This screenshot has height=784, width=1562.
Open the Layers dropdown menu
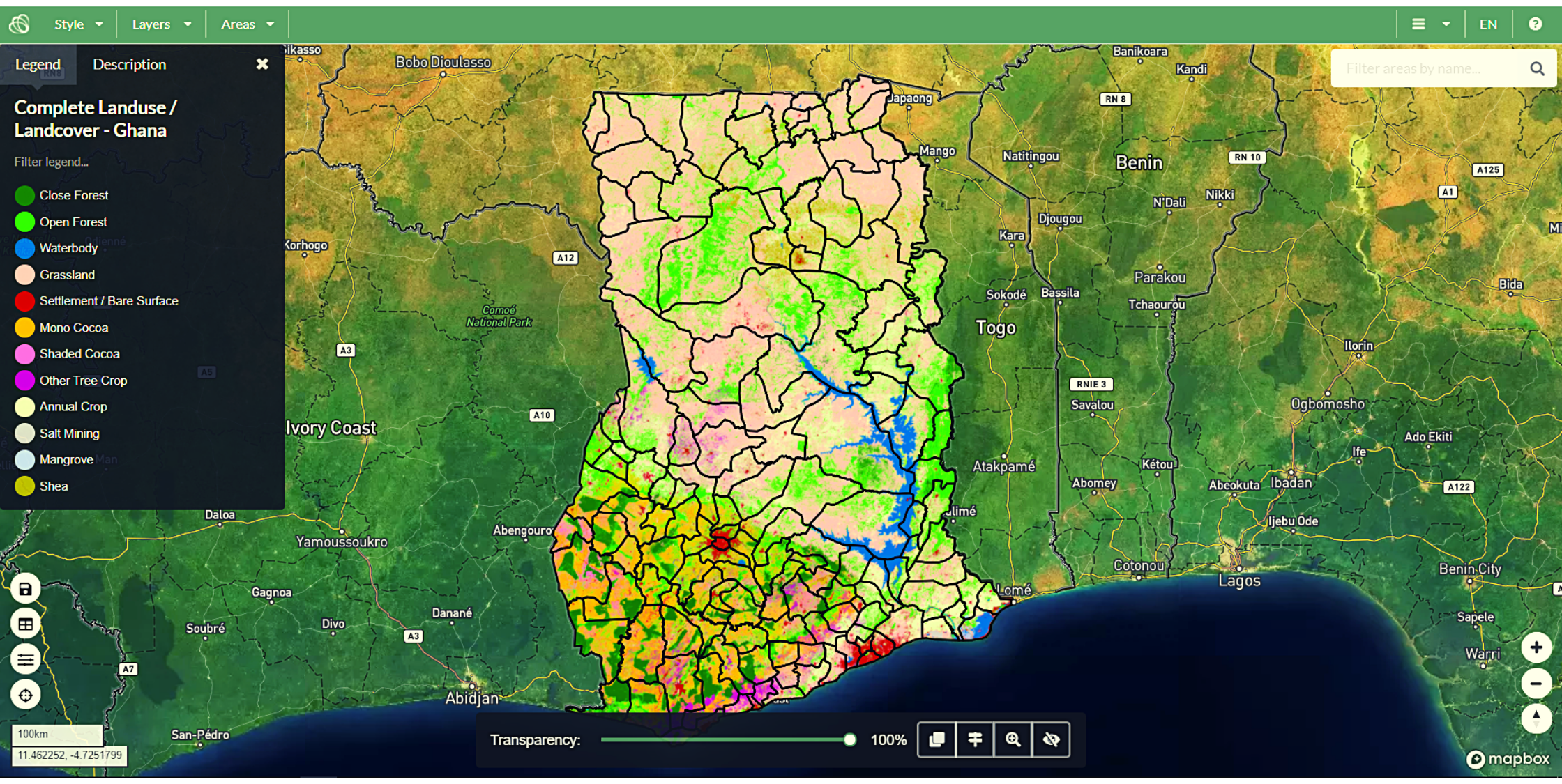pos(159,24)
